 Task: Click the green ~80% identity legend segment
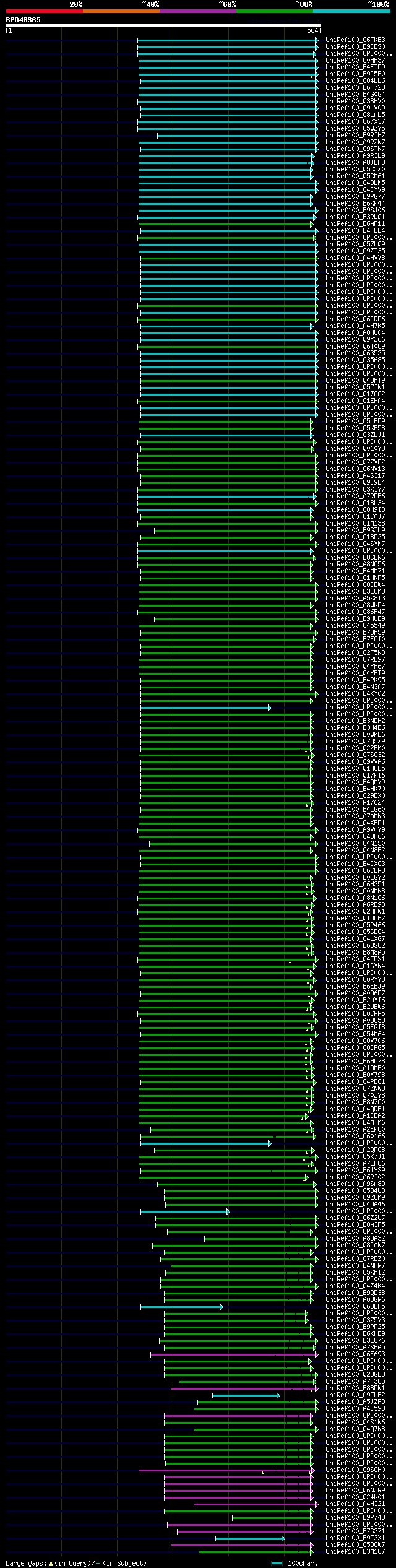click(275, 11)
